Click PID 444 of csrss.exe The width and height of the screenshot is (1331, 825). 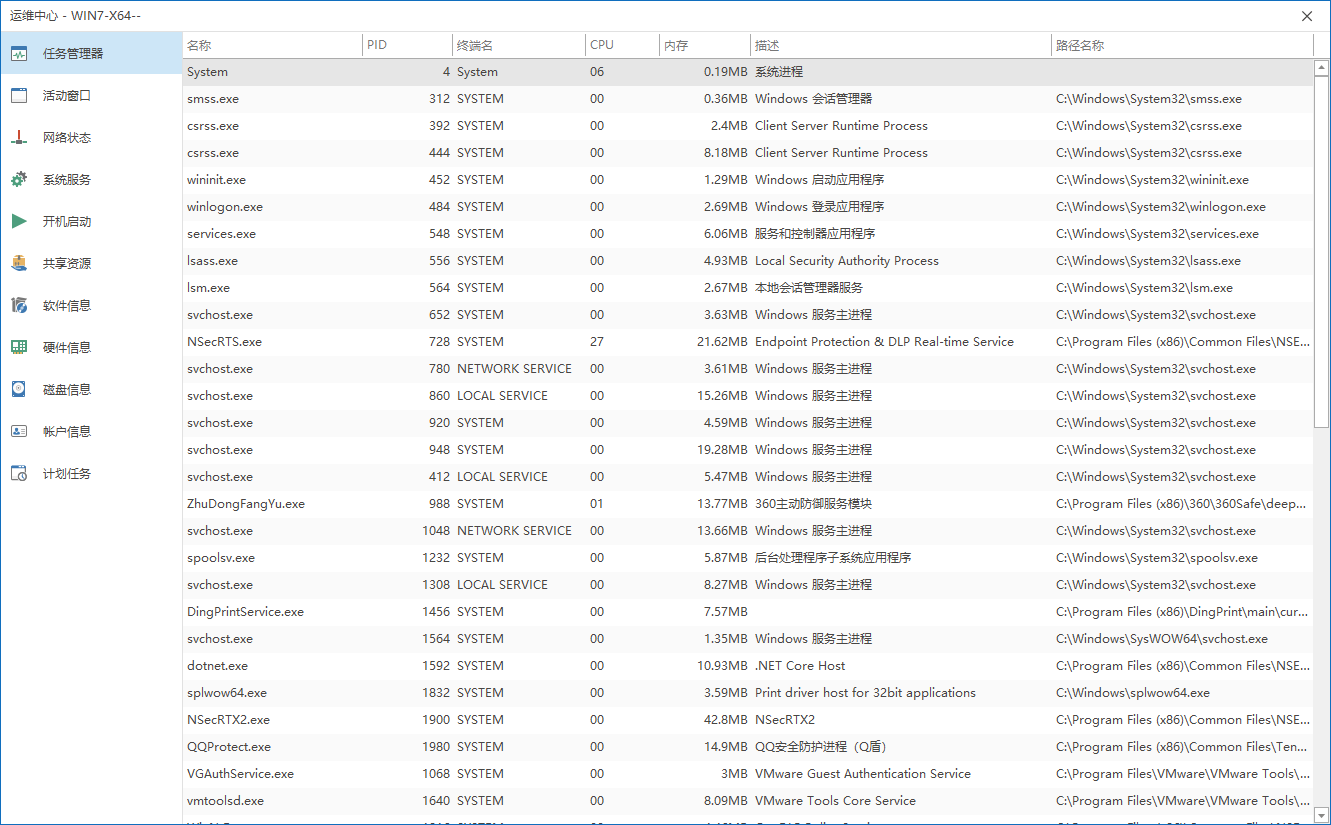[439, 153]
